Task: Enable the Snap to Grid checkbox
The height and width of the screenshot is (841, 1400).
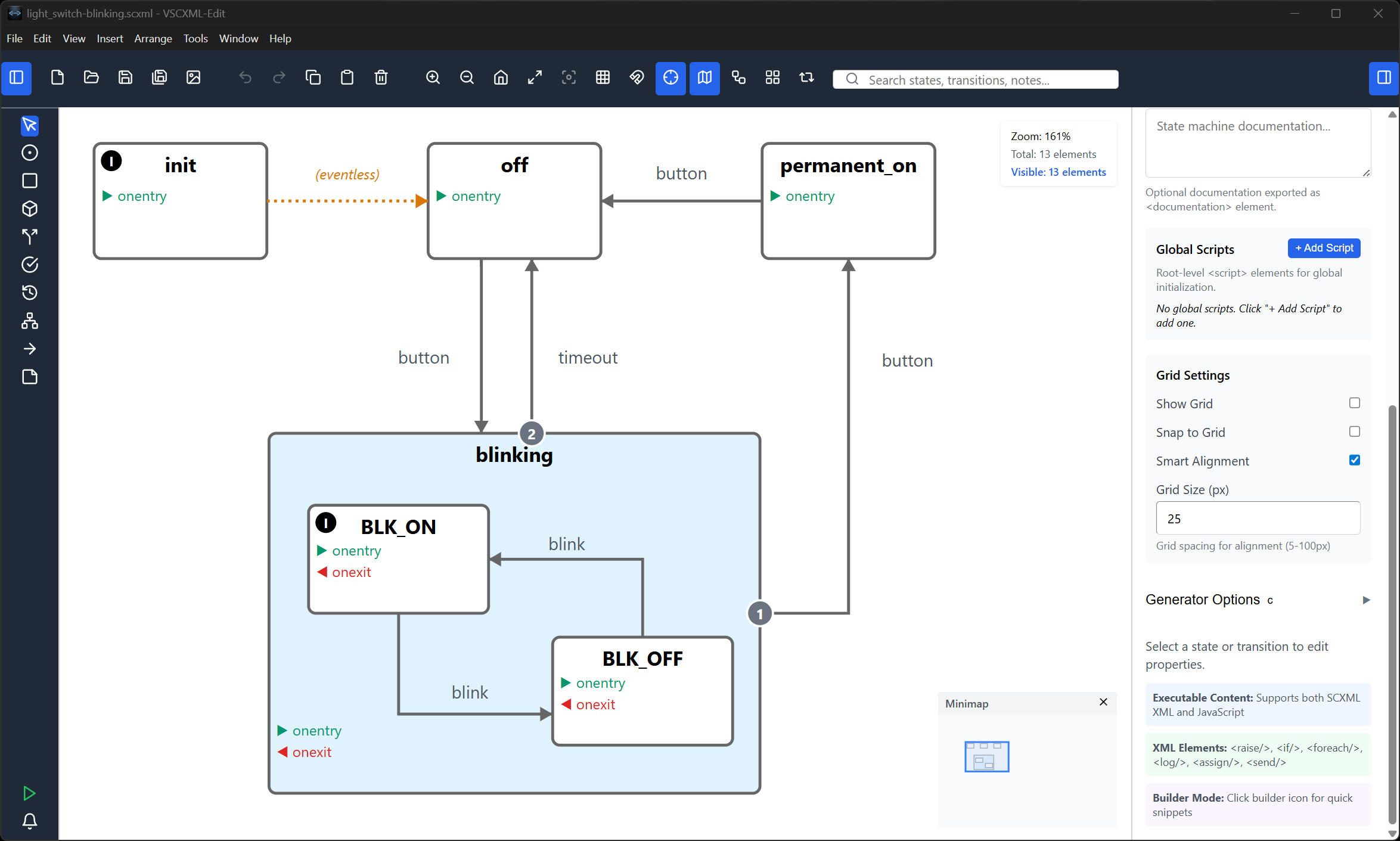Action: (1354, 432)
